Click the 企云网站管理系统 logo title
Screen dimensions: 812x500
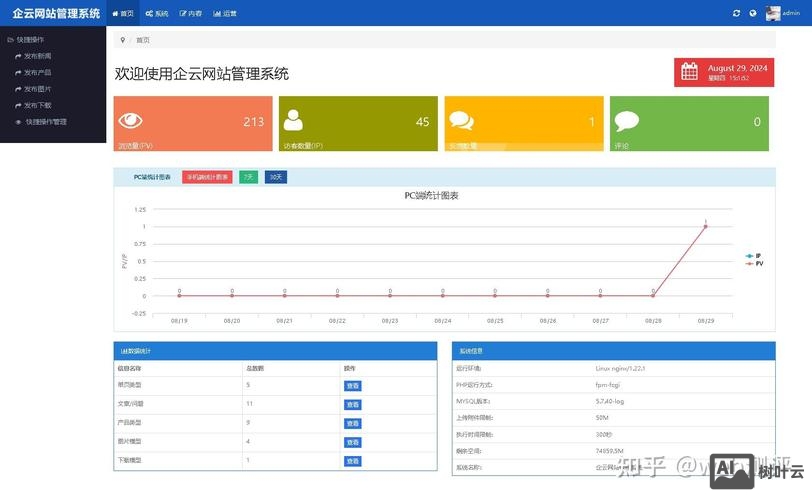click(56, 13)
